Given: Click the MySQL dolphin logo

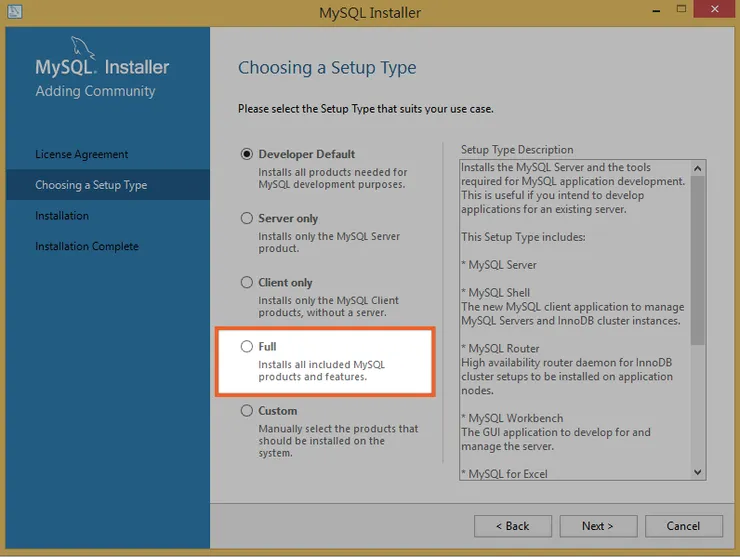Looking at the screenshot, I should pos(83,48).
